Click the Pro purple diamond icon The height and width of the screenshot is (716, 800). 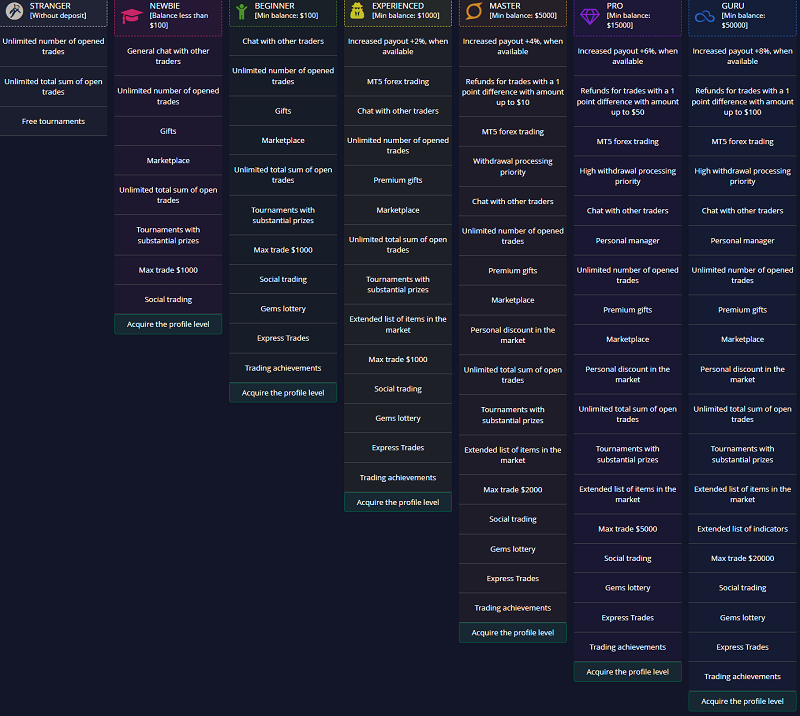[x=590, y=16]
